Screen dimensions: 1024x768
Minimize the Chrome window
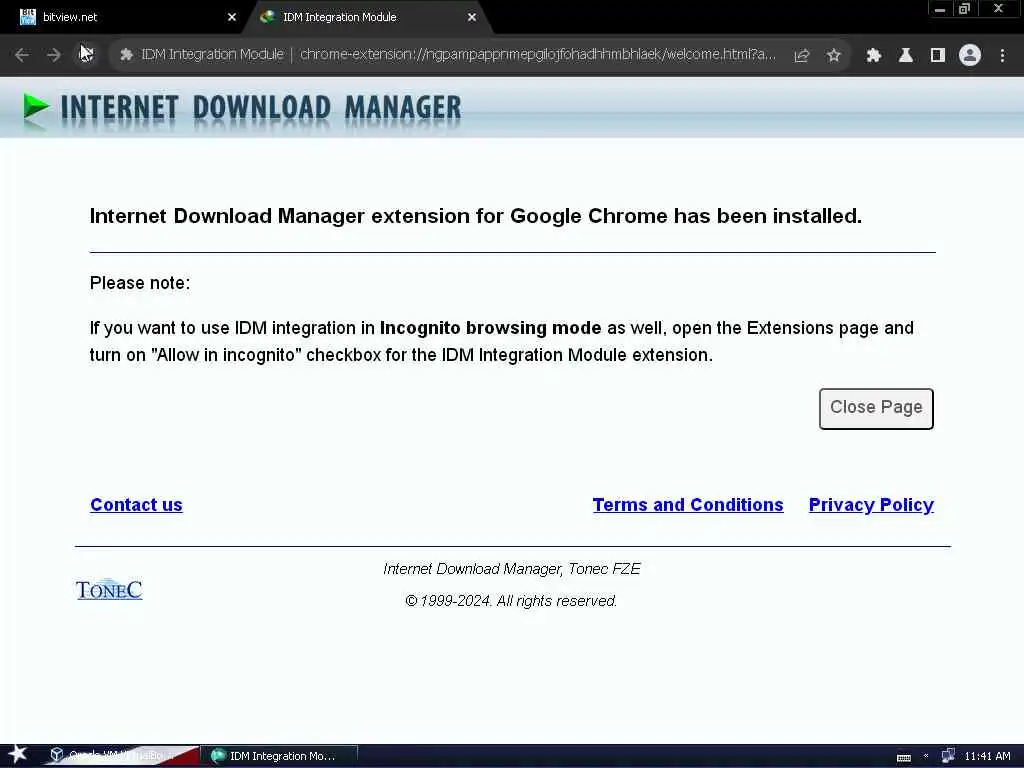(x=940, y=9)
